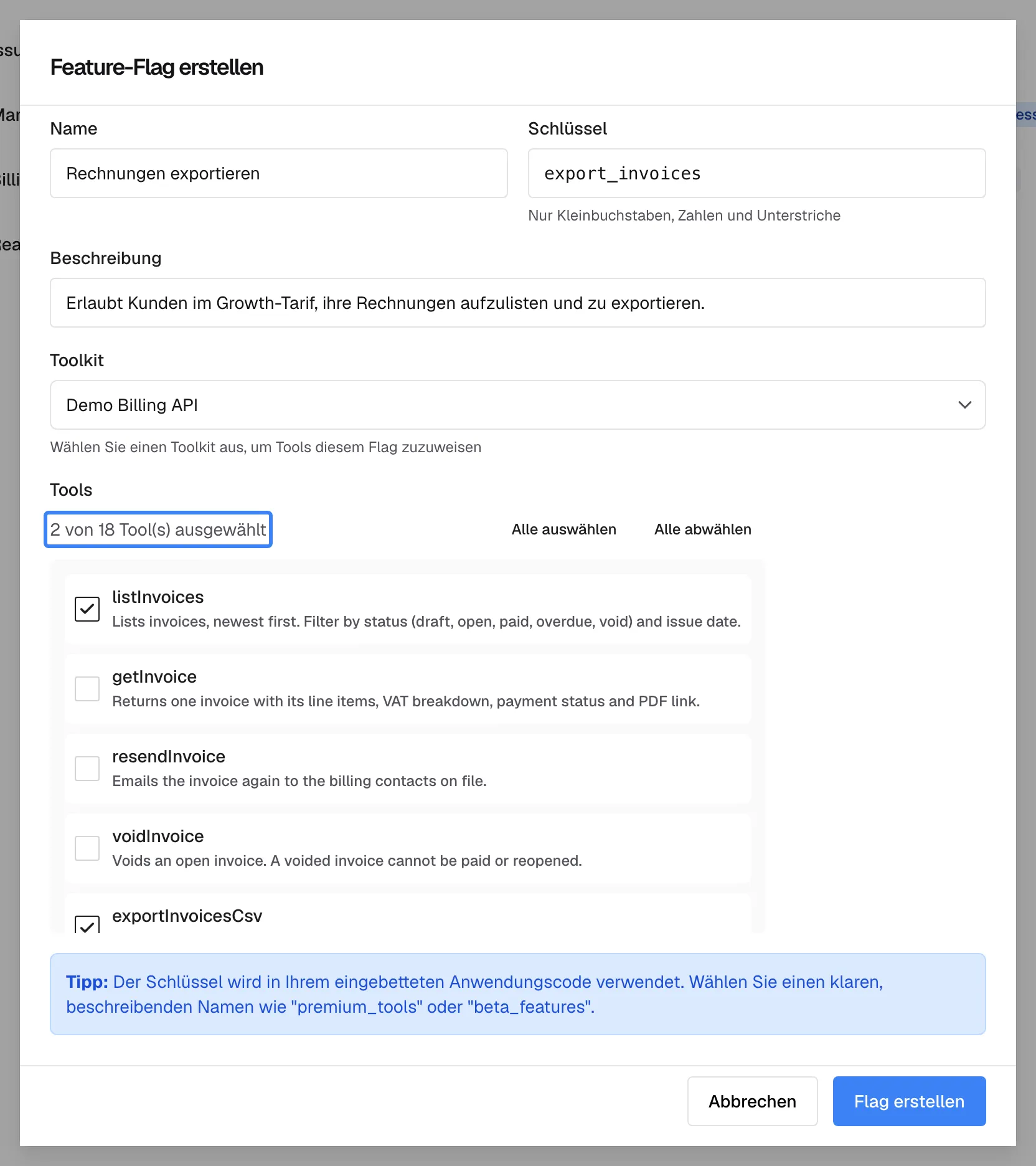
Task: Click the 'Lists invoices, newest first' description
Action: pos(426,622)
